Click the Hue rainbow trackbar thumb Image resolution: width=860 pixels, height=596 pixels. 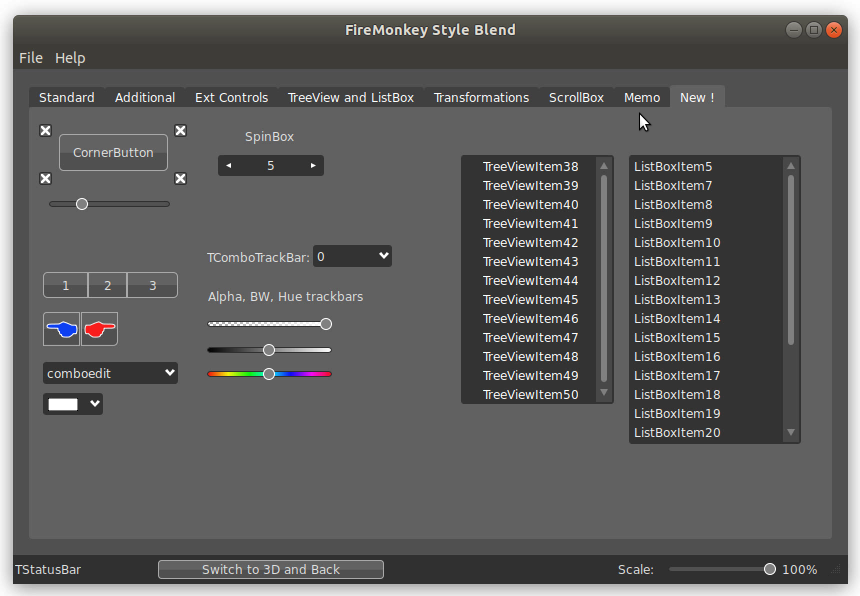[x=269, y=374]
